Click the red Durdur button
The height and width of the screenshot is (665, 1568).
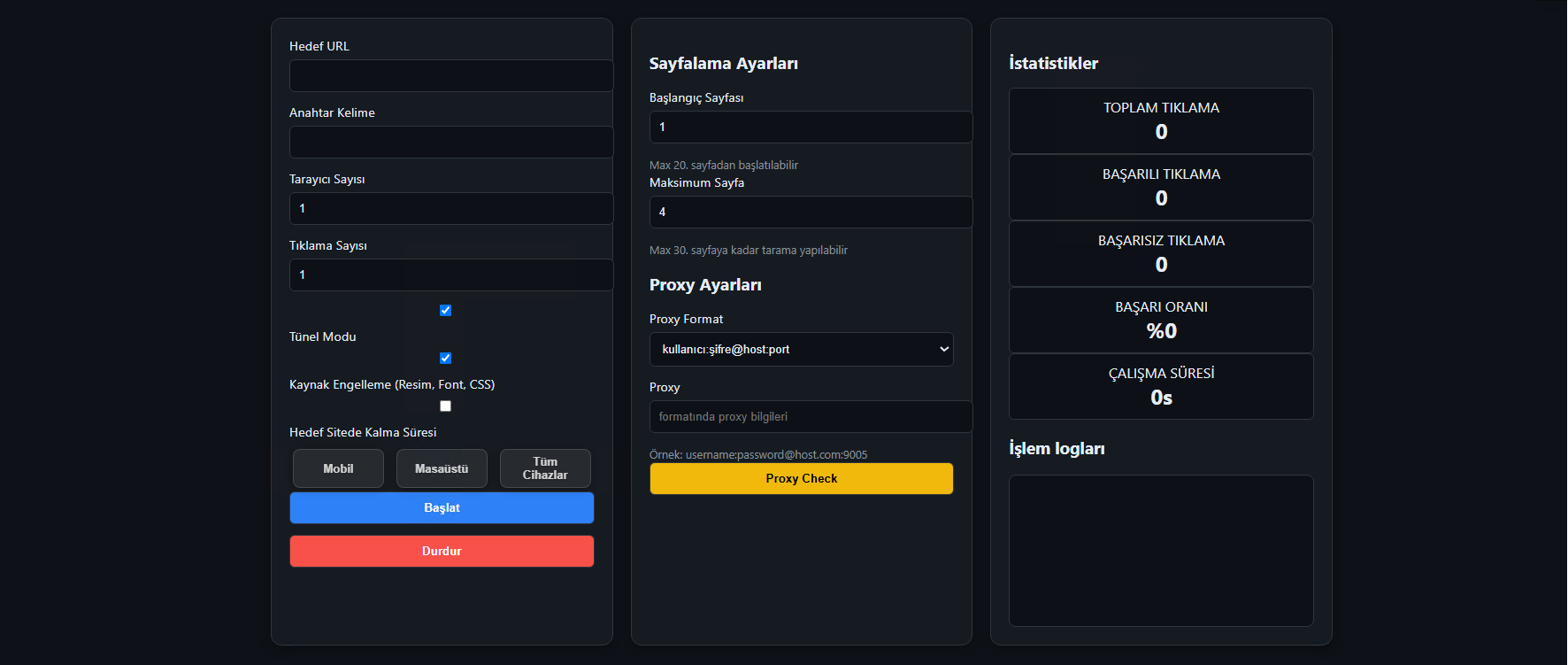click(x=442, y=551)
